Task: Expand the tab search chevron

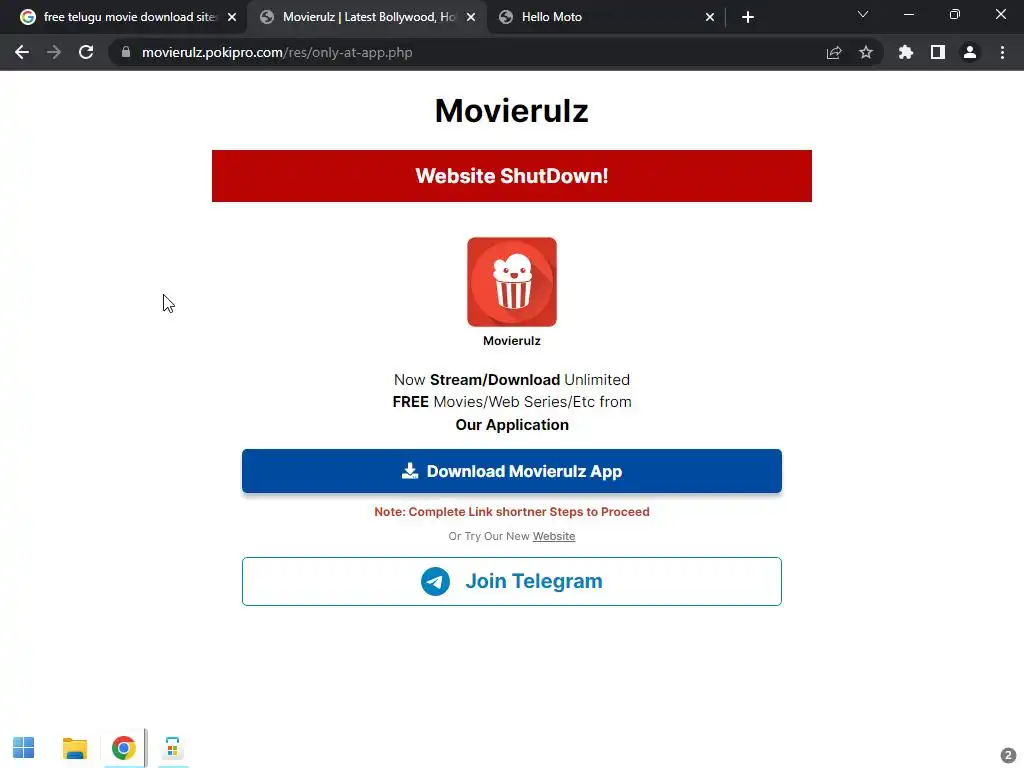Action: click(x=863, y=14)
